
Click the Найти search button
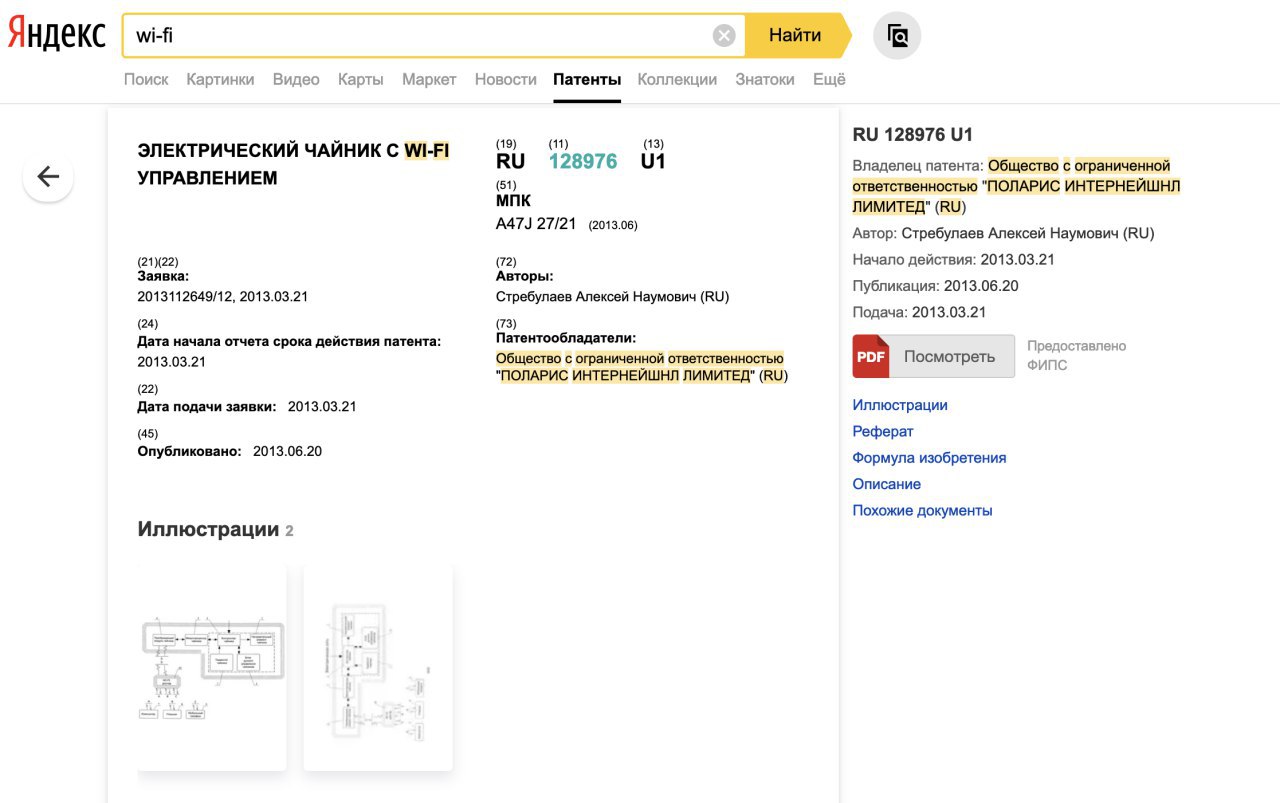coord(796,36)
